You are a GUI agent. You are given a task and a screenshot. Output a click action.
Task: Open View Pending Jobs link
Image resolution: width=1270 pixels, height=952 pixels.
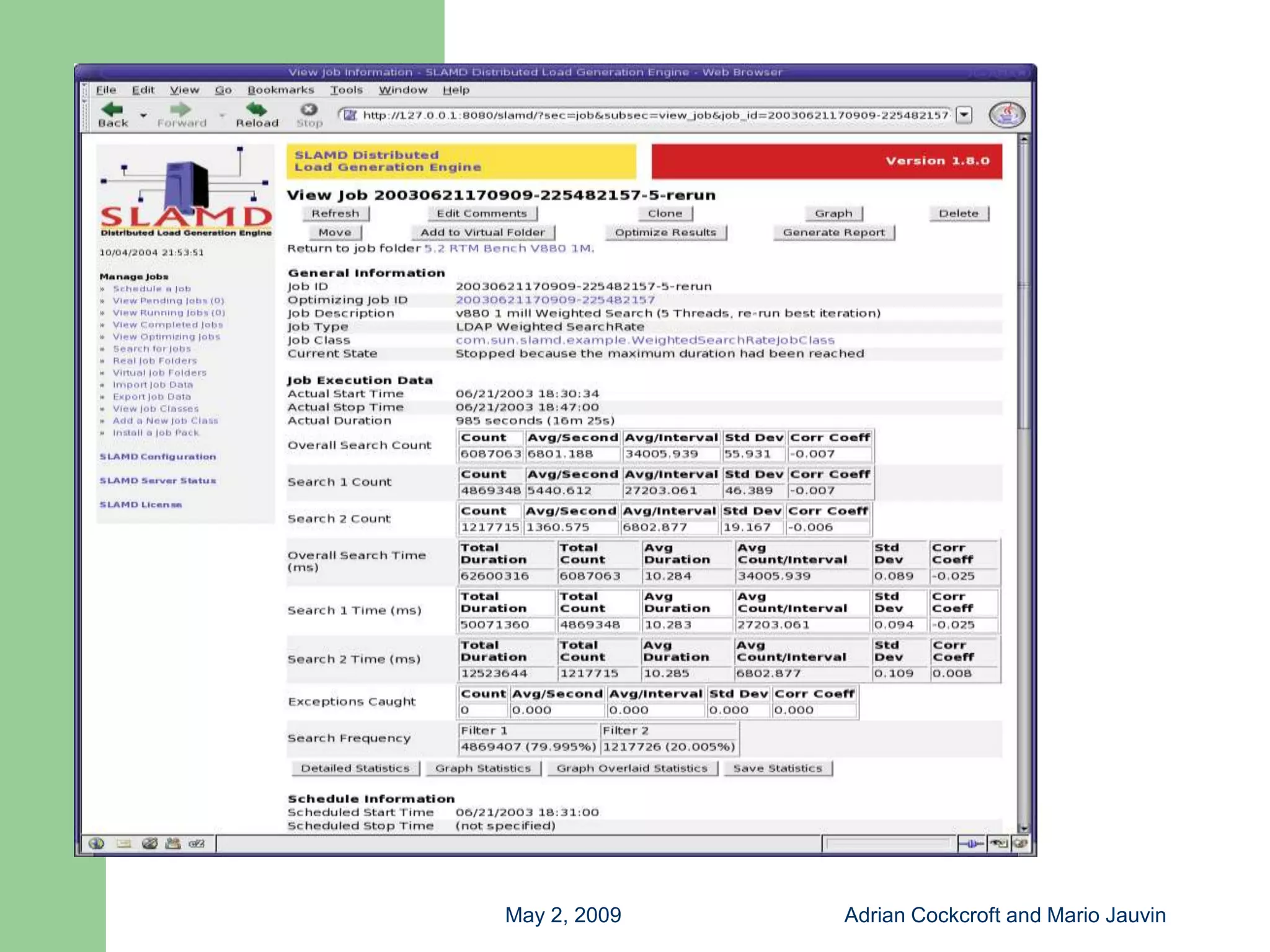tap(169, 301)
